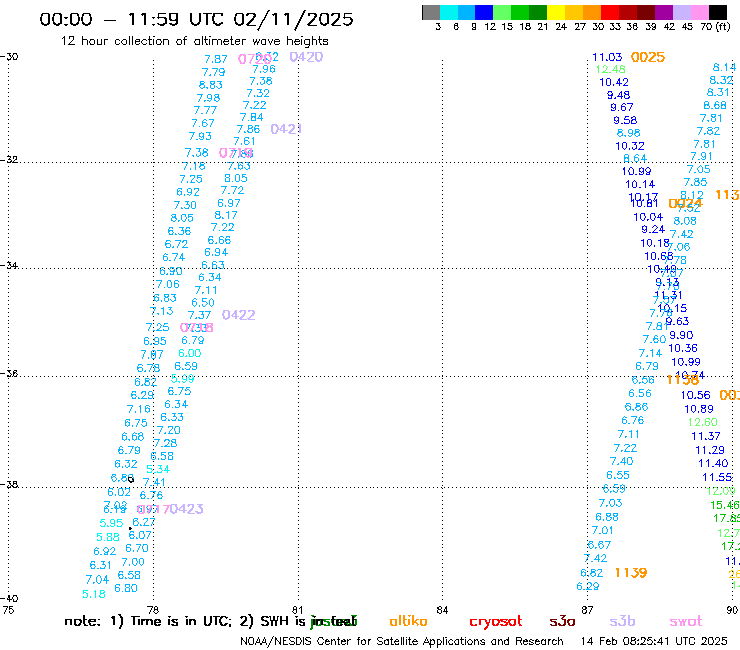
Task: Select the '7.03' wave height value
Action: (x=610, y=503)
